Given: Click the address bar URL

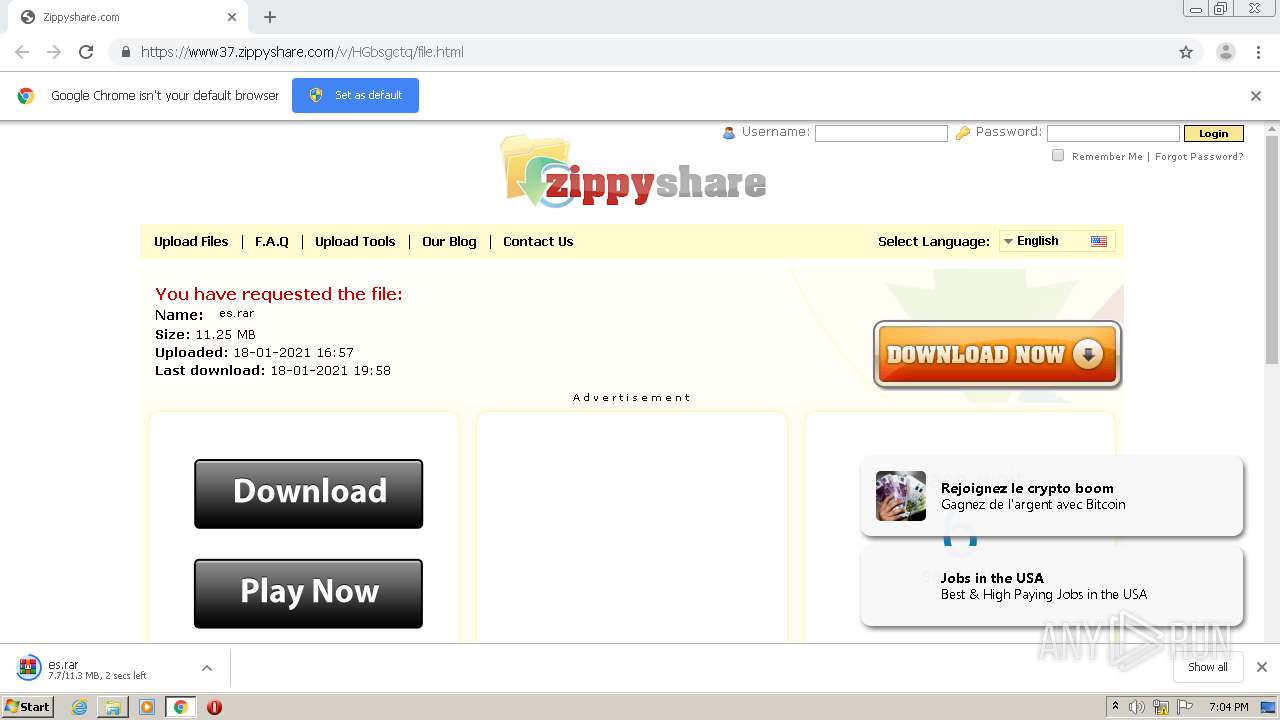Looking at the screenshot, I should [x=302, y=52].
